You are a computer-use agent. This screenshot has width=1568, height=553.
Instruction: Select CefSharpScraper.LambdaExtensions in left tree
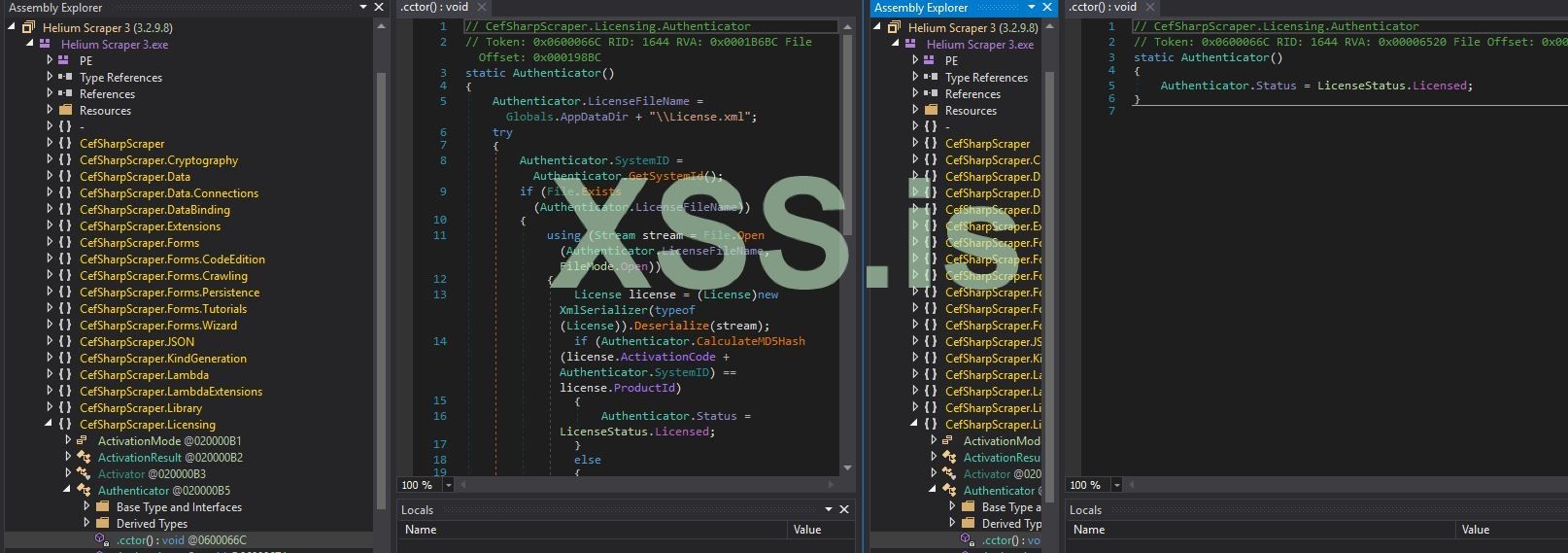[171, 391]
